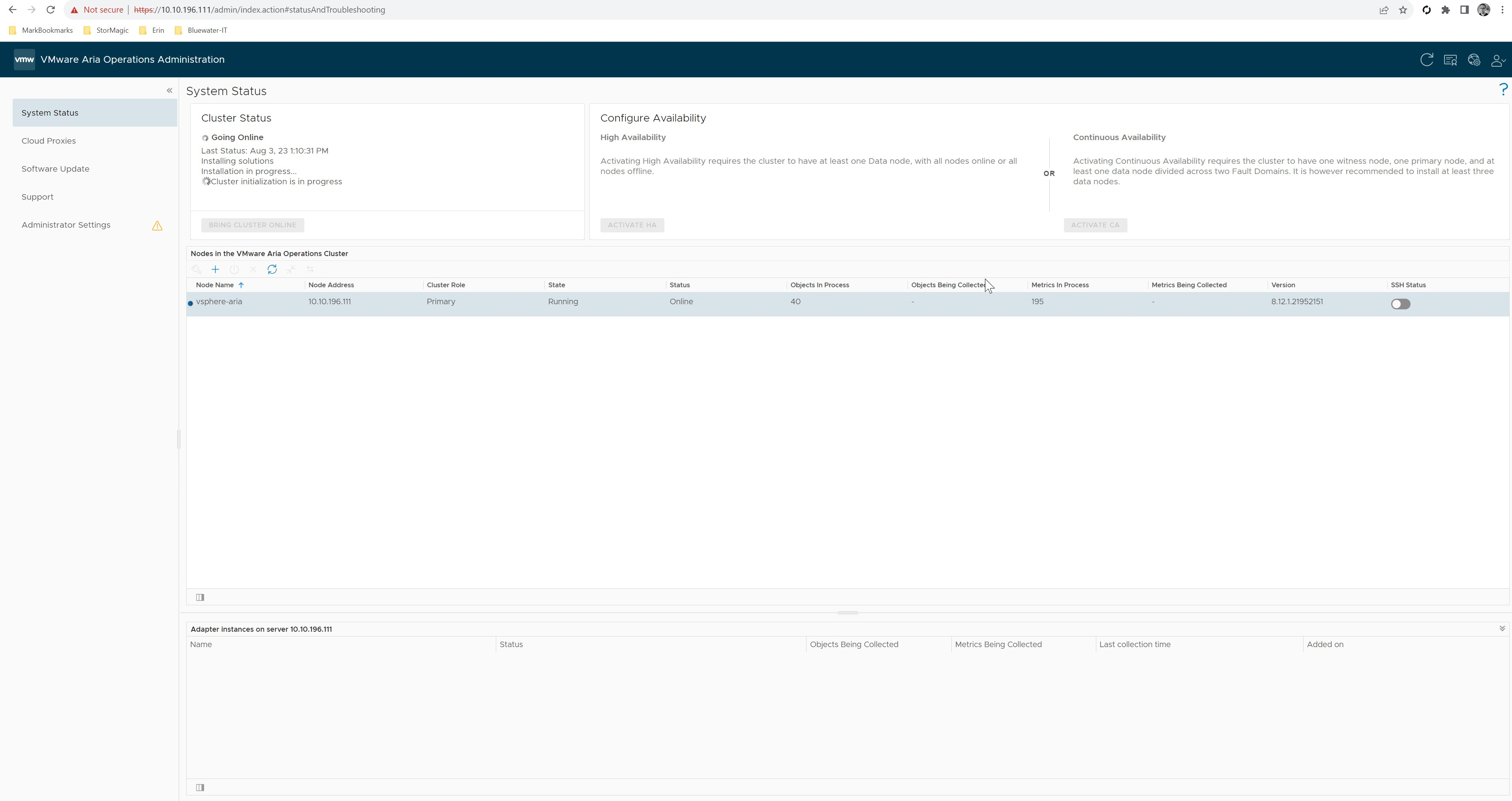
Task: Click Added on column header
Action: [1325, 644]
